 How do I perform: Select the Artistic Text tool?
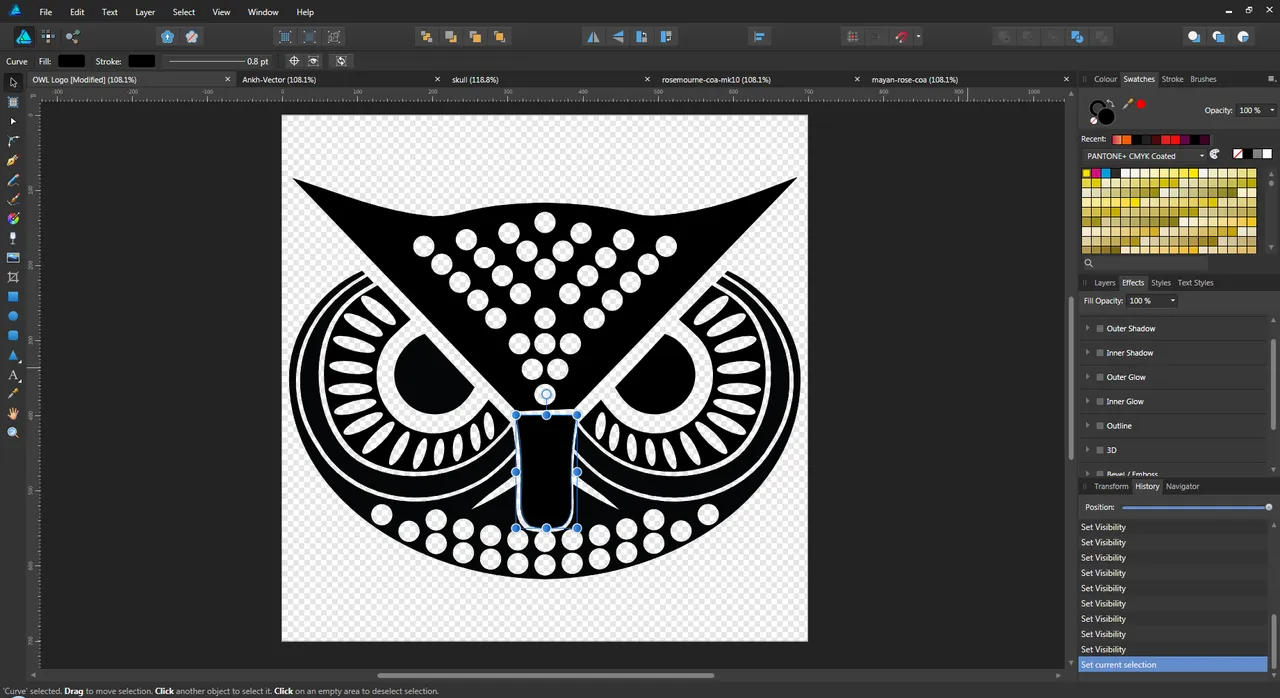[x=13, y=375]
